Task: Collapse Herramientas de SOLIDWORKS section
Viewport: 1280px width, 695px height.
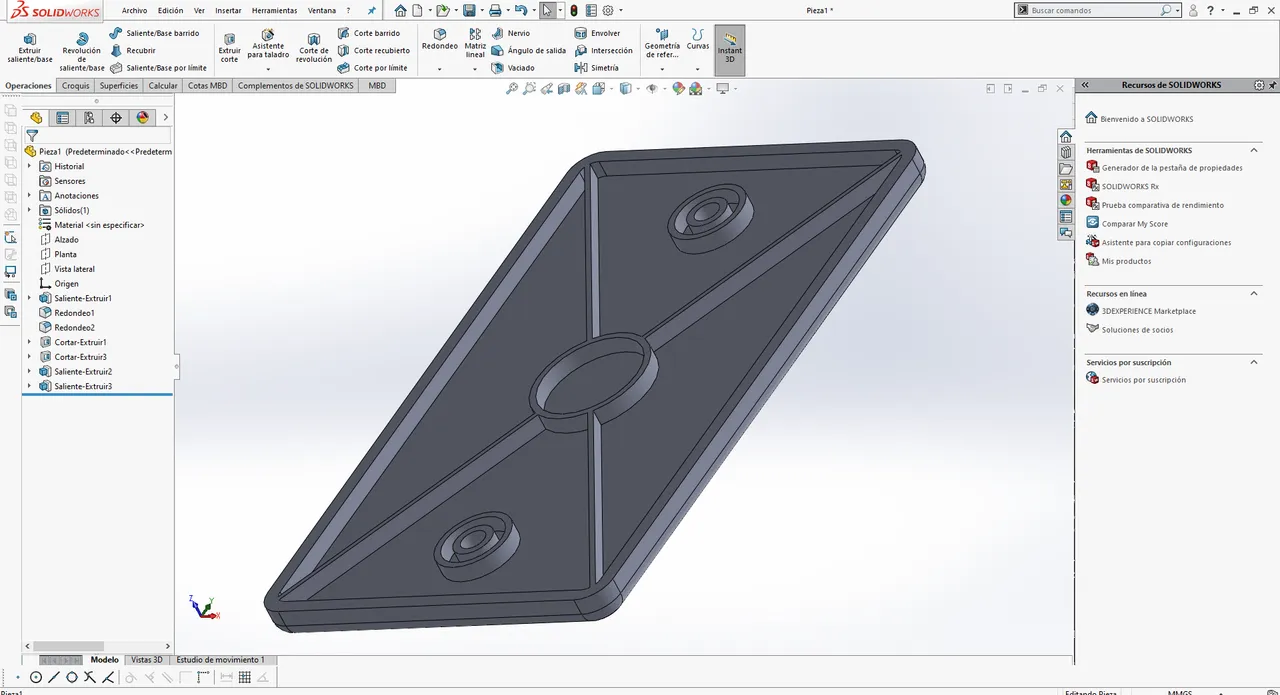Action: pos(1255,150)
